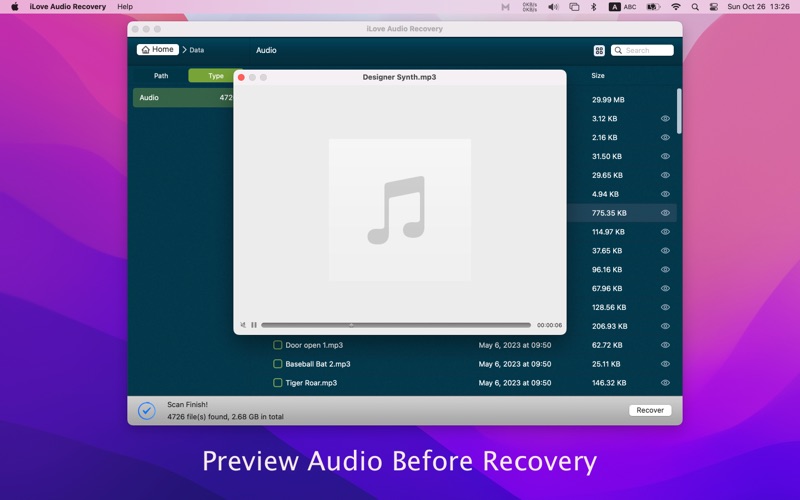Screen dimensions: 800x500
Task: Click the Size column header
Action: click(x=598, y=76)
